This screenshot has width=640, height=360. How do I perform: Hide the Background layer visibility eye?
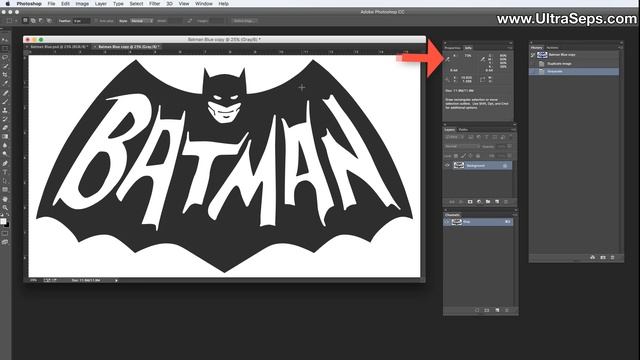pyautogui.click(x=447, y=165)
